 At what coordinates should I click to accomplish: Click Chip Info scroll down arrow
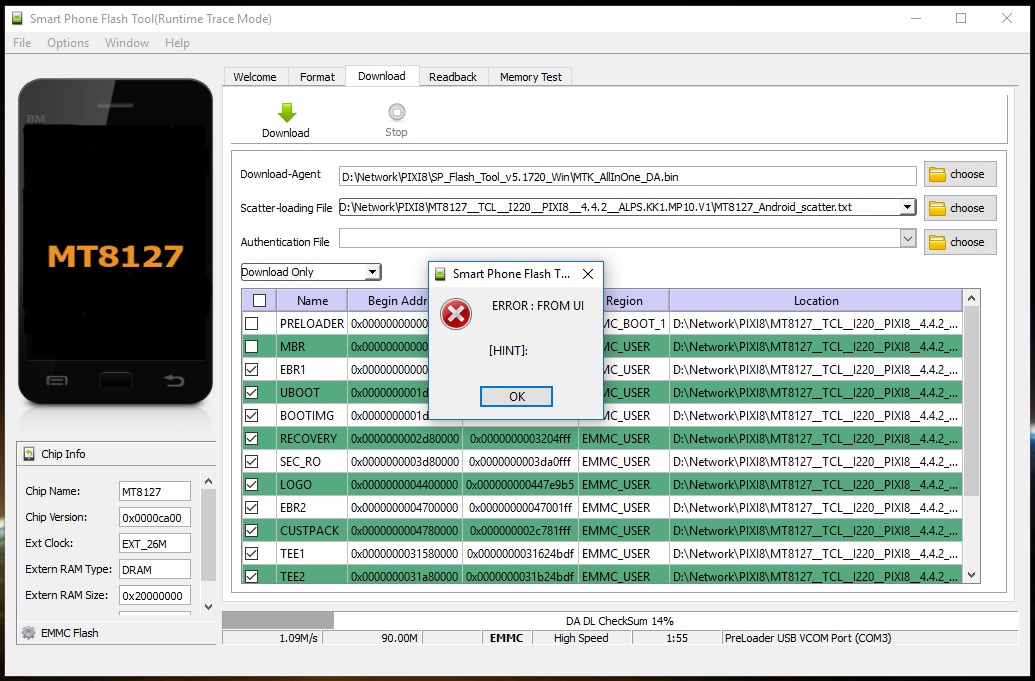pos(209,607)
